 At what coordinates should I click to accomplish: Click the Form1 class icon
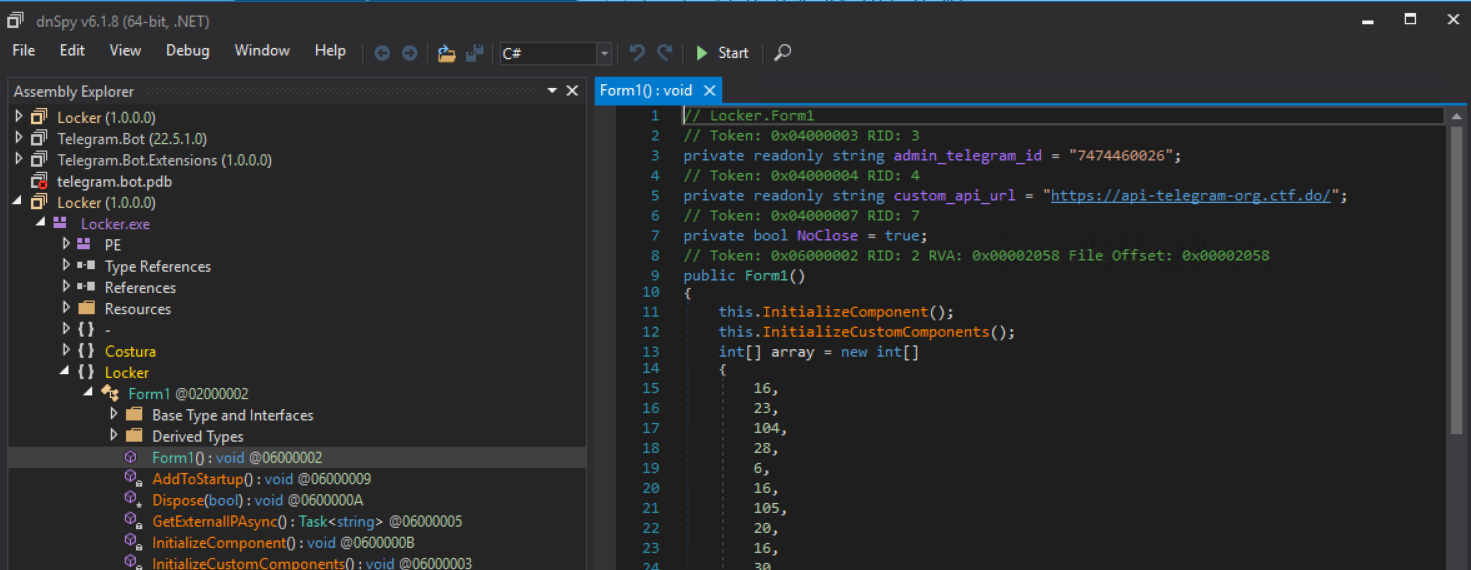tap(111, 393)
